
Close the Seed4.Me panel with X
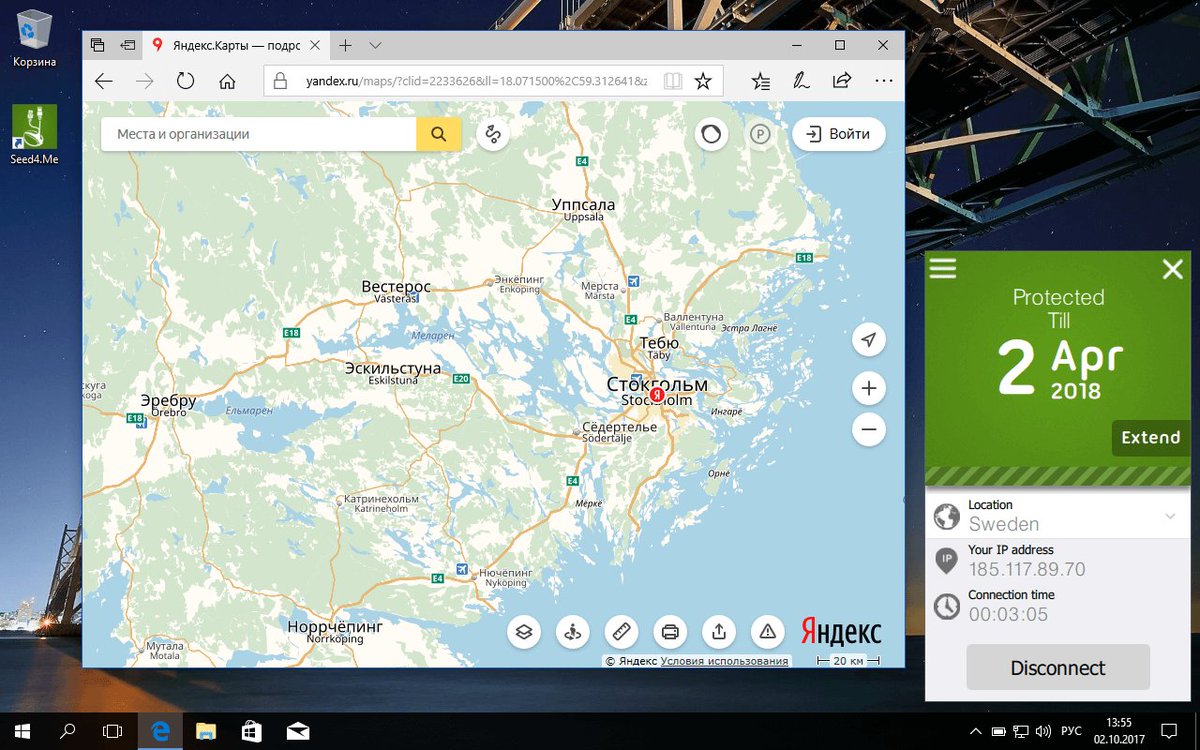(1173, 269)
